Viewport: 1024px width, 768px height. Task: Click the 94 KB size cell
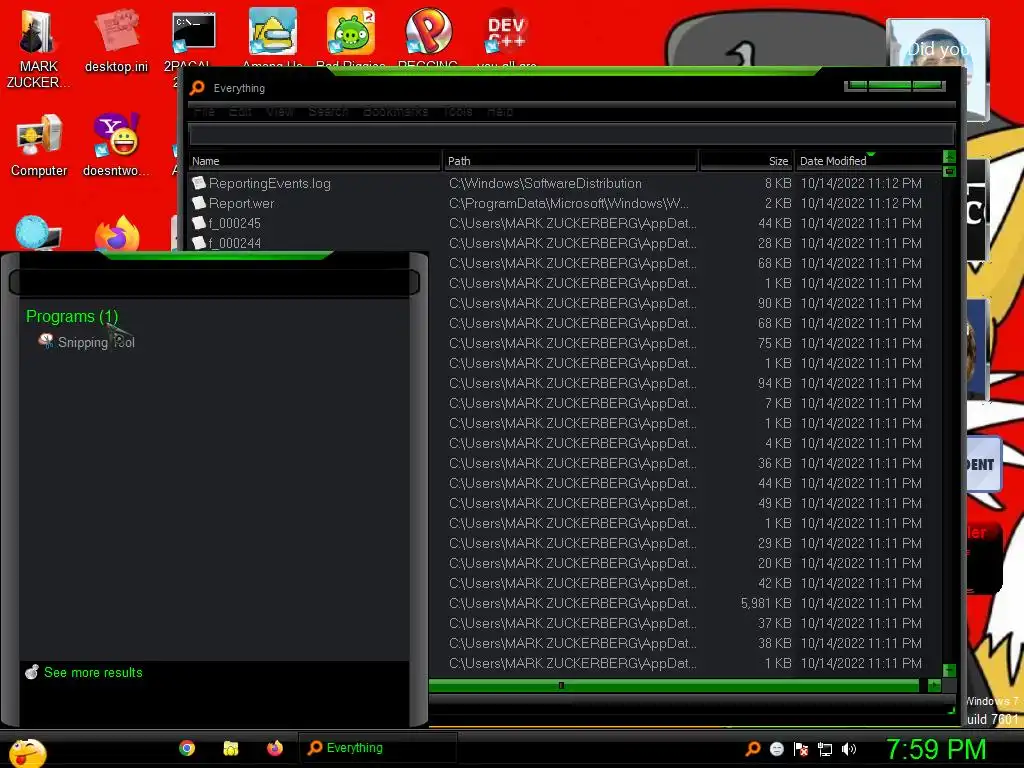775,383
